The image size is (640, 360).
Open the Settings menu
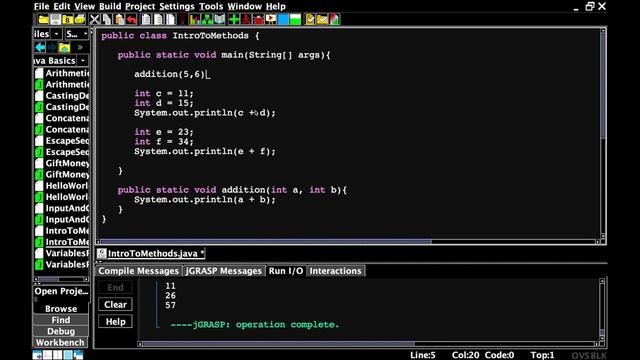pyautogui.click(x=177, y=6)
